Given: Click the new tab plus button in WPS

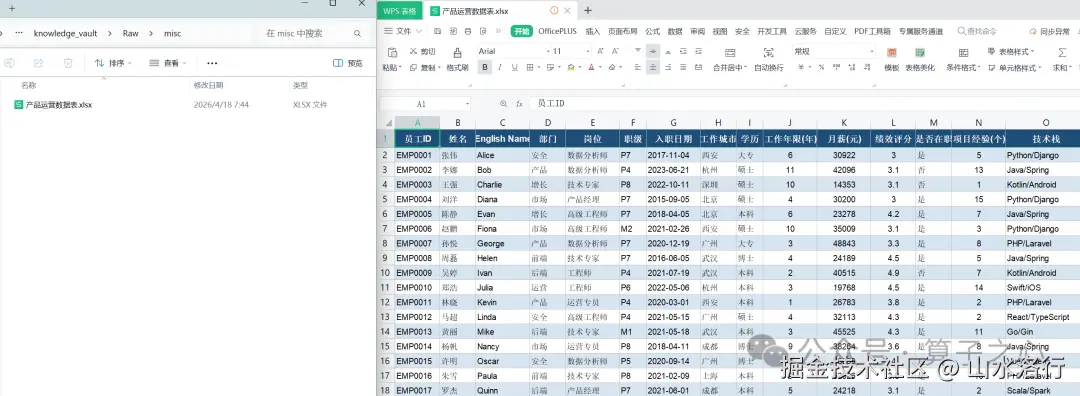Looking at the screenshot, I should [588, 10].
